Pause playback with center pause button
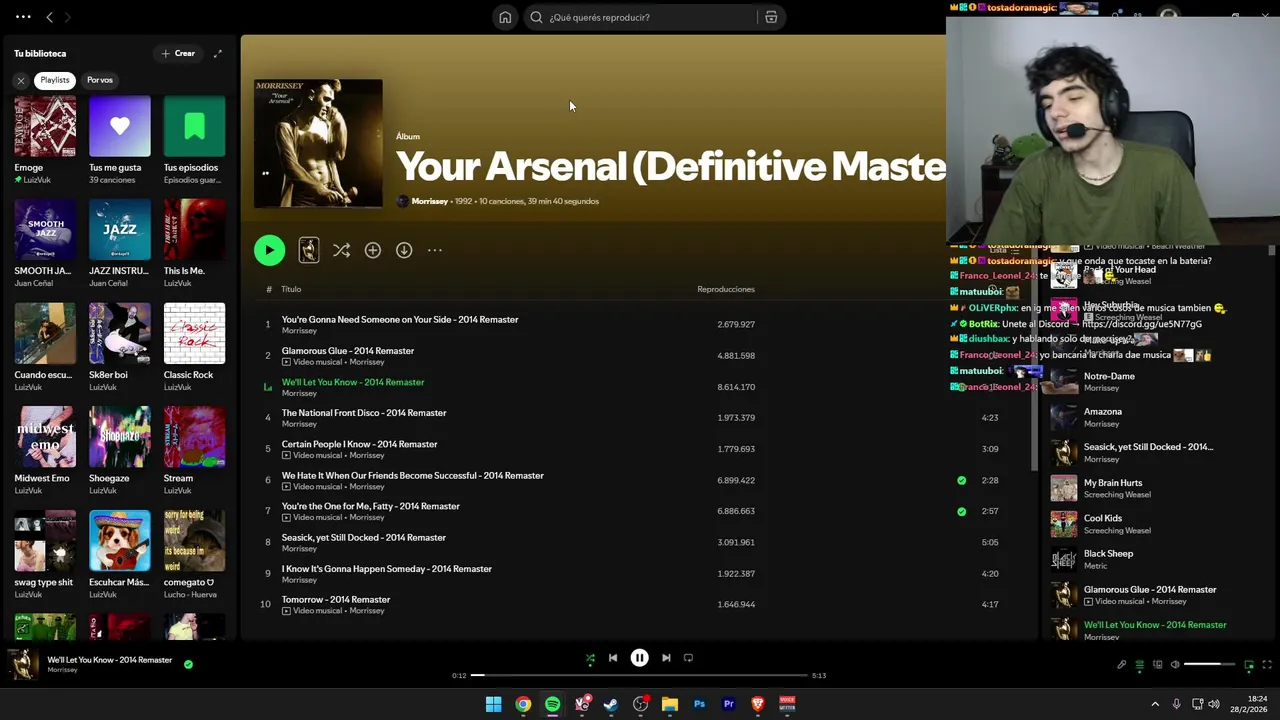The height and width of the screenshot is (720, 1280). 639,658
